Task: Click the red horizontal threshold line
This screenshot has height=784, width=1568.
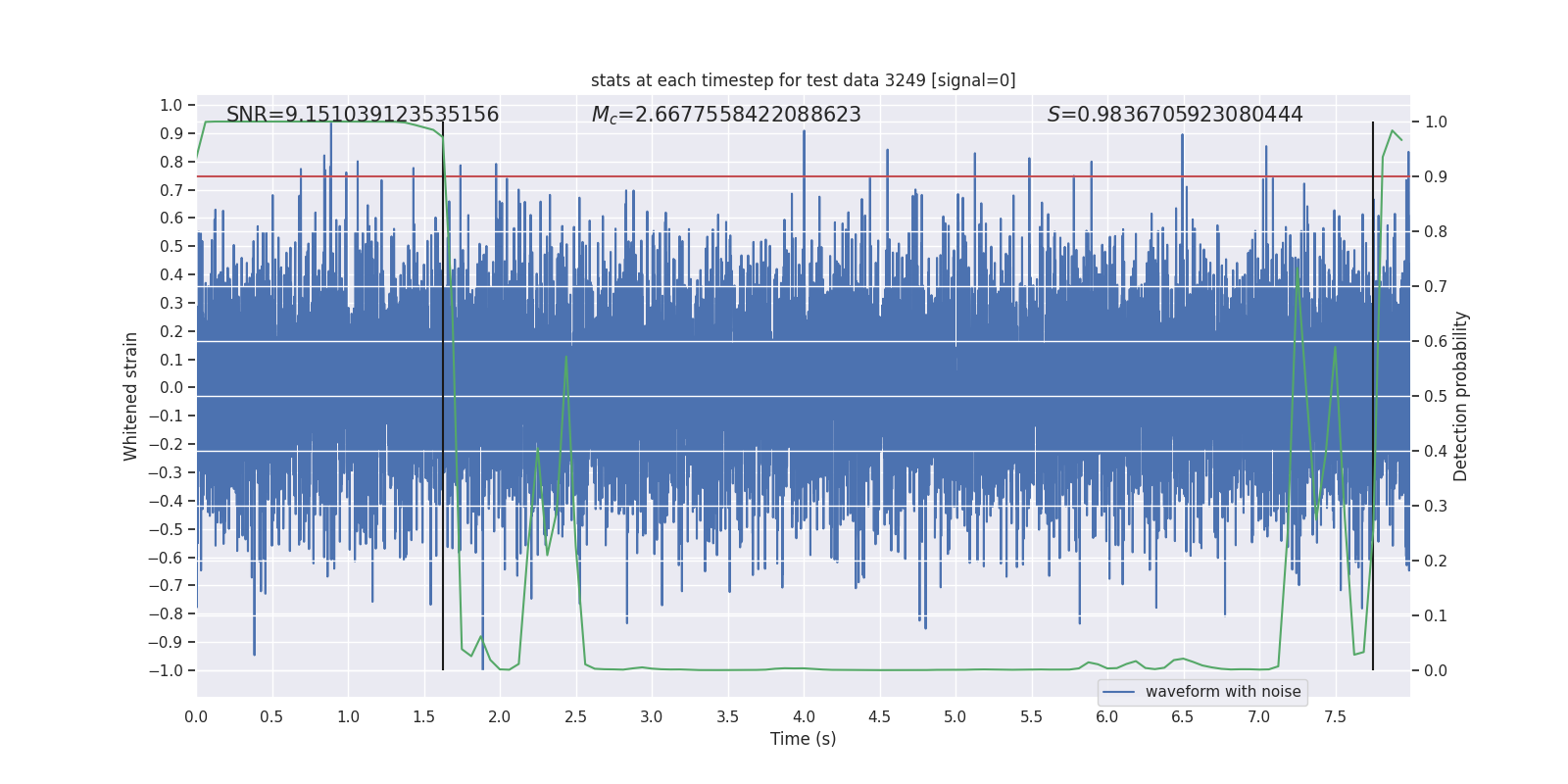Action: [x=804, y=177]
